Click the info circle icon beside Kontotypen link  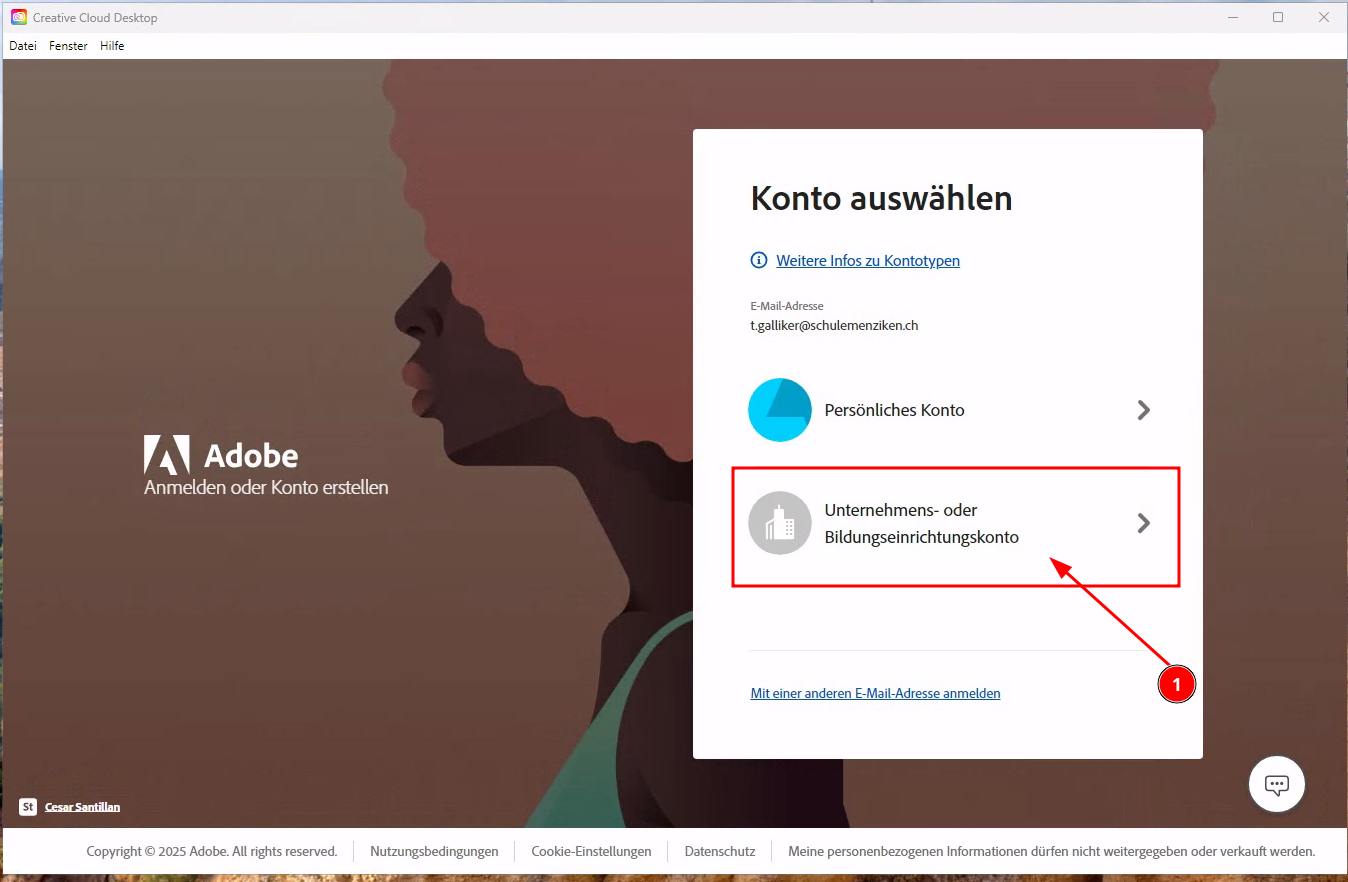(759, 261)
